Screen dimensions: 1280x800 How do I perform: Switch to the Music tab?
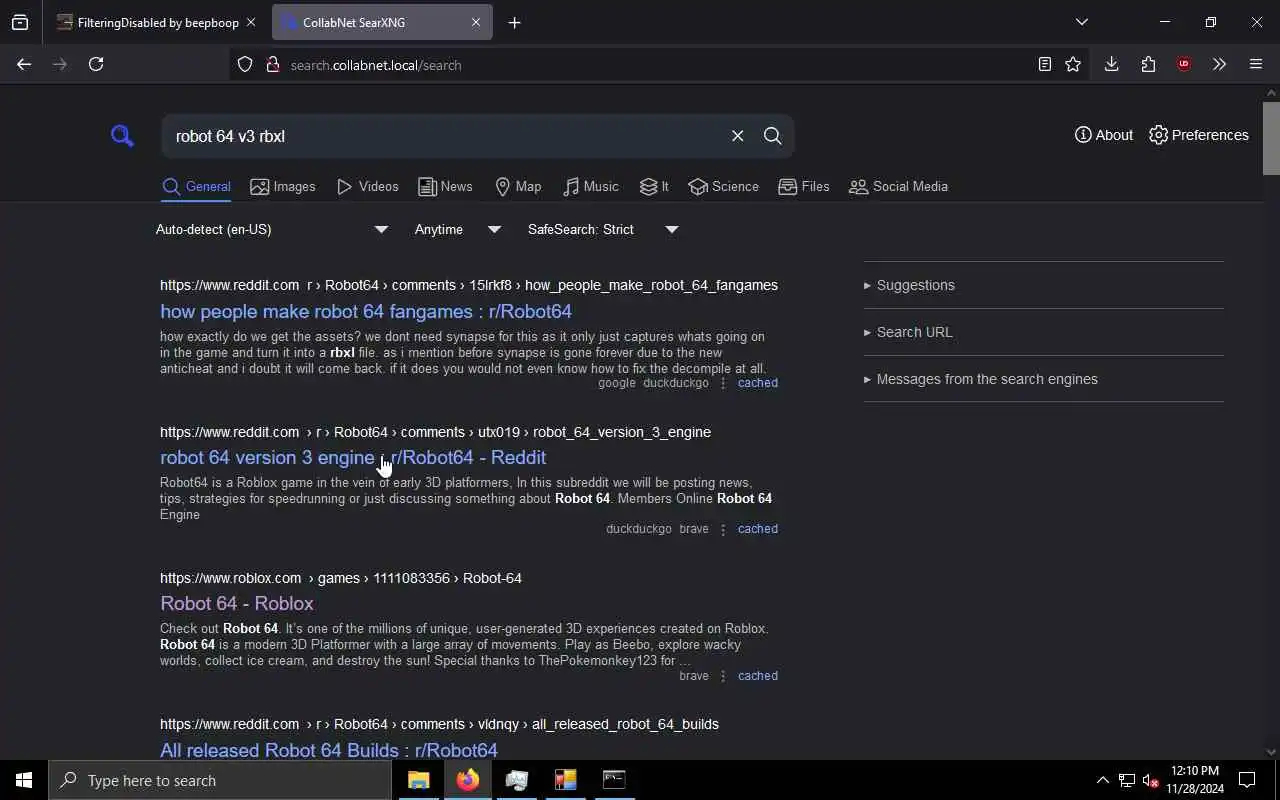point(590,187)
